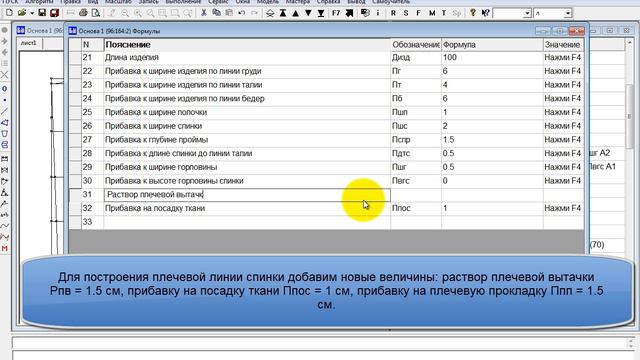The width and height of the screenshot is (640, 360).
Task: Open the Мастера menu
Action: coord(298,2)
